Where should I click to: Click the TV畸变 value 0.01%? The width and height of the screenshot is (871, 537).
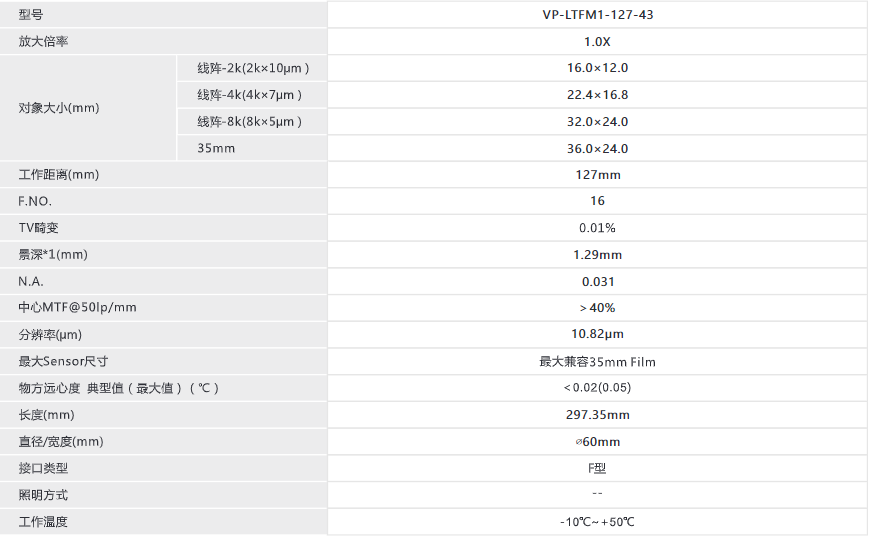(597, 228)
